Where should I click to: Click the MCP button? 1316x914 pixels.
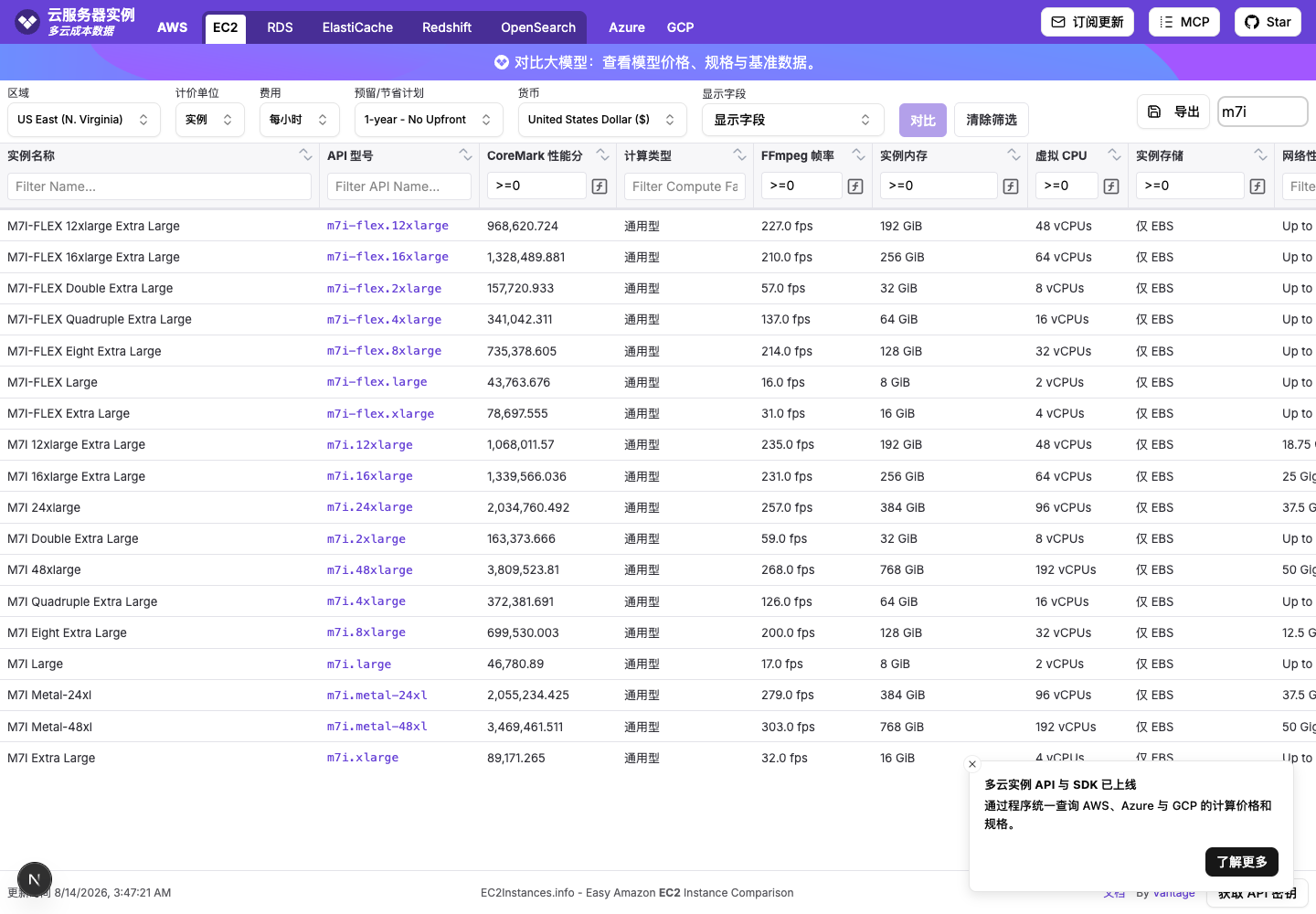tap(1184, 22)
